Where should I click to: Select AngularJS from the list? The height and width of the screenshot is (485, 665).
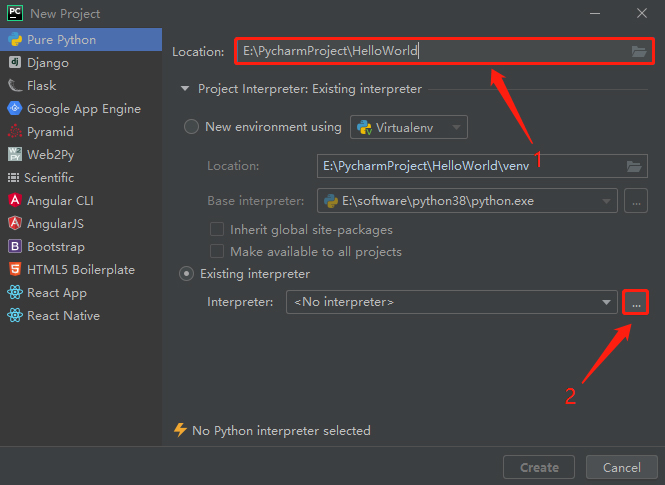(x=81, y=223)
